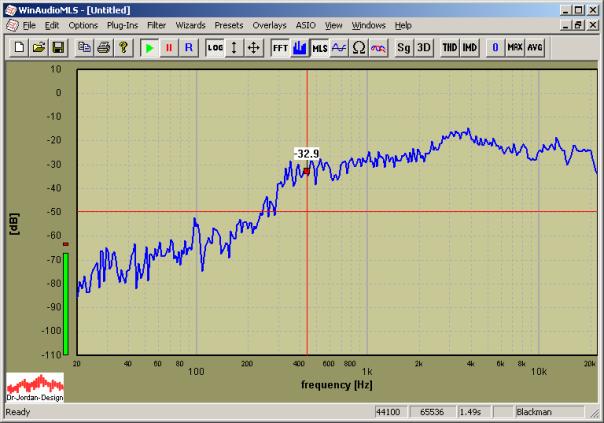The image size is (604, 423).
Task: Pause measurement with the red pause button
Action: (x=168, y=47)
